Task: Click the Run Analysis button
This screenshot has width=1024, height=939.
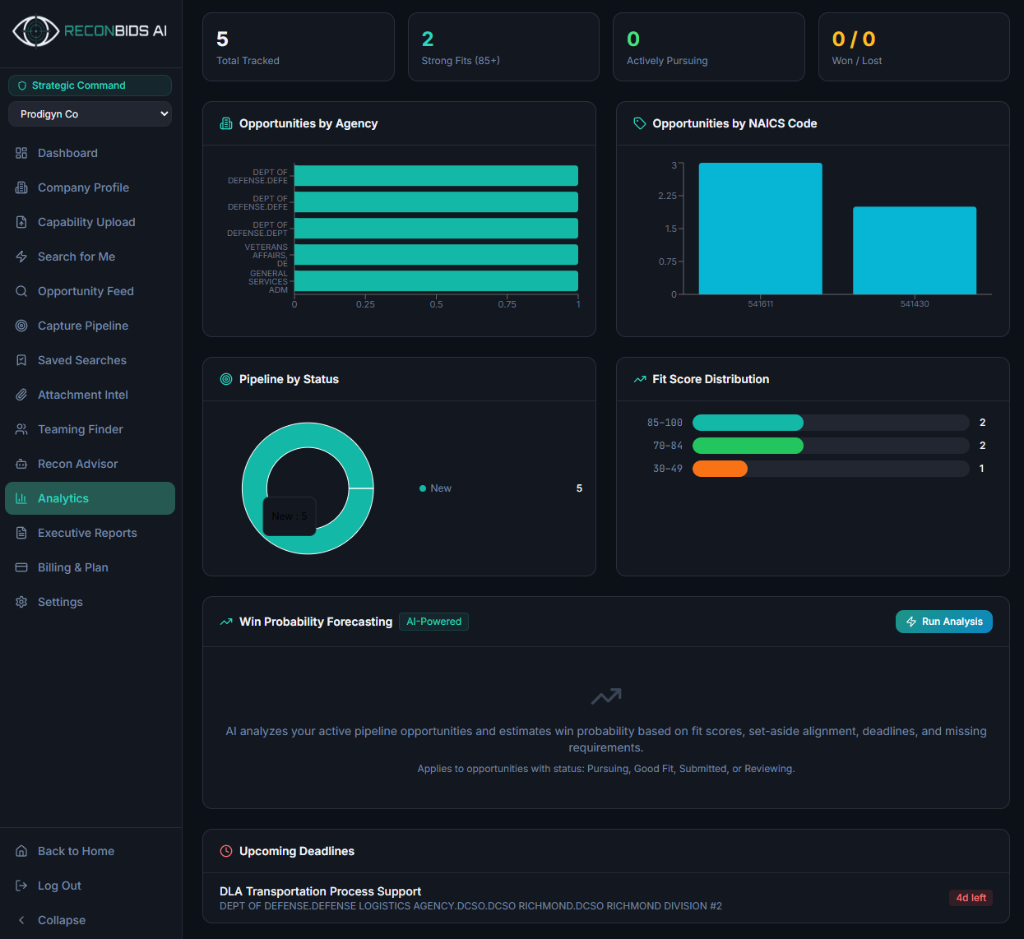Action: (944, 622)
